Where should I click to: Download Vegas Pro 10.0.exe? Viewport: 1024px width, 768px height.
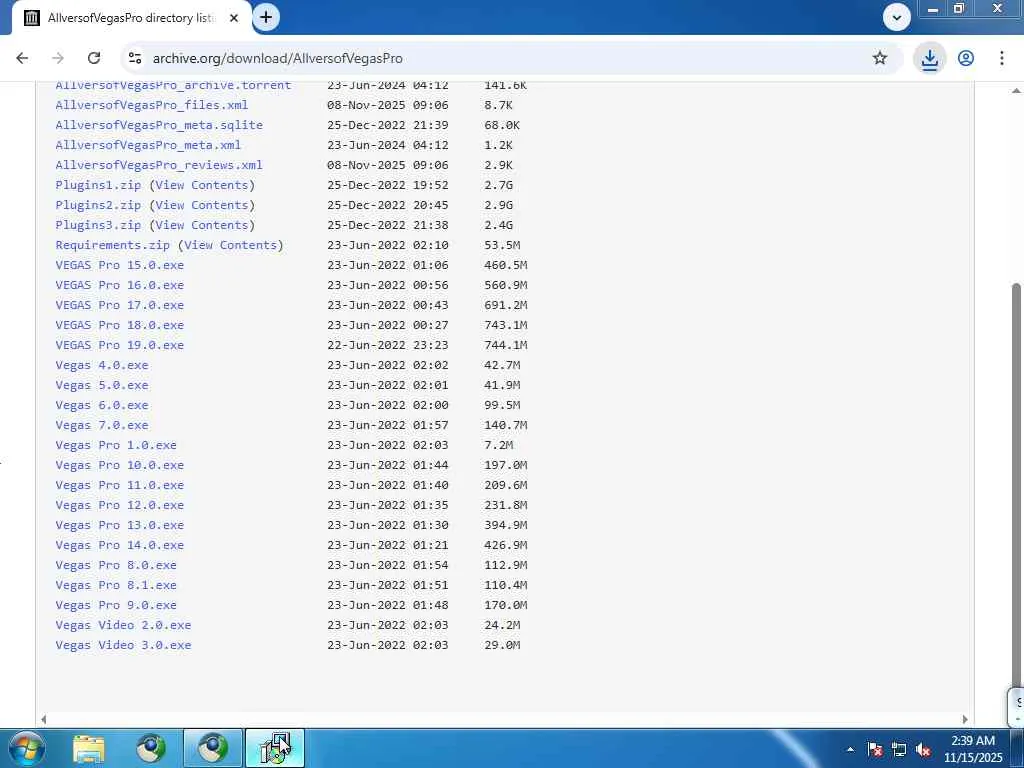pyautogui.click(x=120, y=465)
